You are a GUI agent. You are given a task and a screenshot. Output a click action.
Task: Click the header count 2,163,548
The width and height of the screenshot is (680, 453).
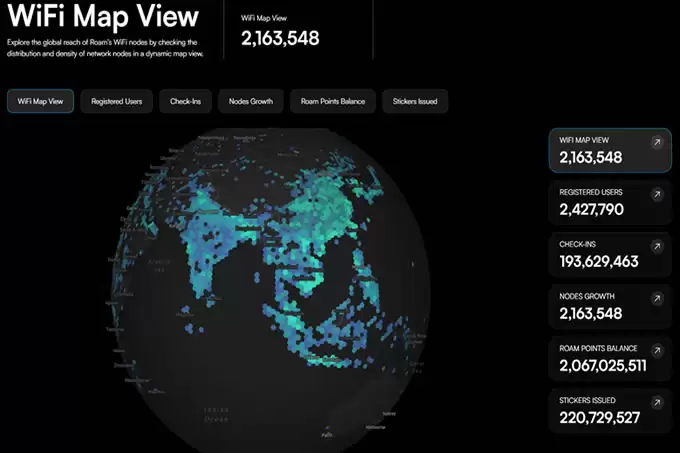pyautogui.click(x=280, y=39)
